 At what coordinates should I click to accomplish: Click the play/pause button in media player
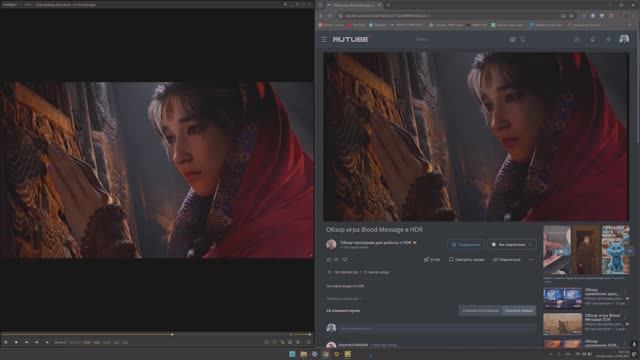click(x=6, y=342)
